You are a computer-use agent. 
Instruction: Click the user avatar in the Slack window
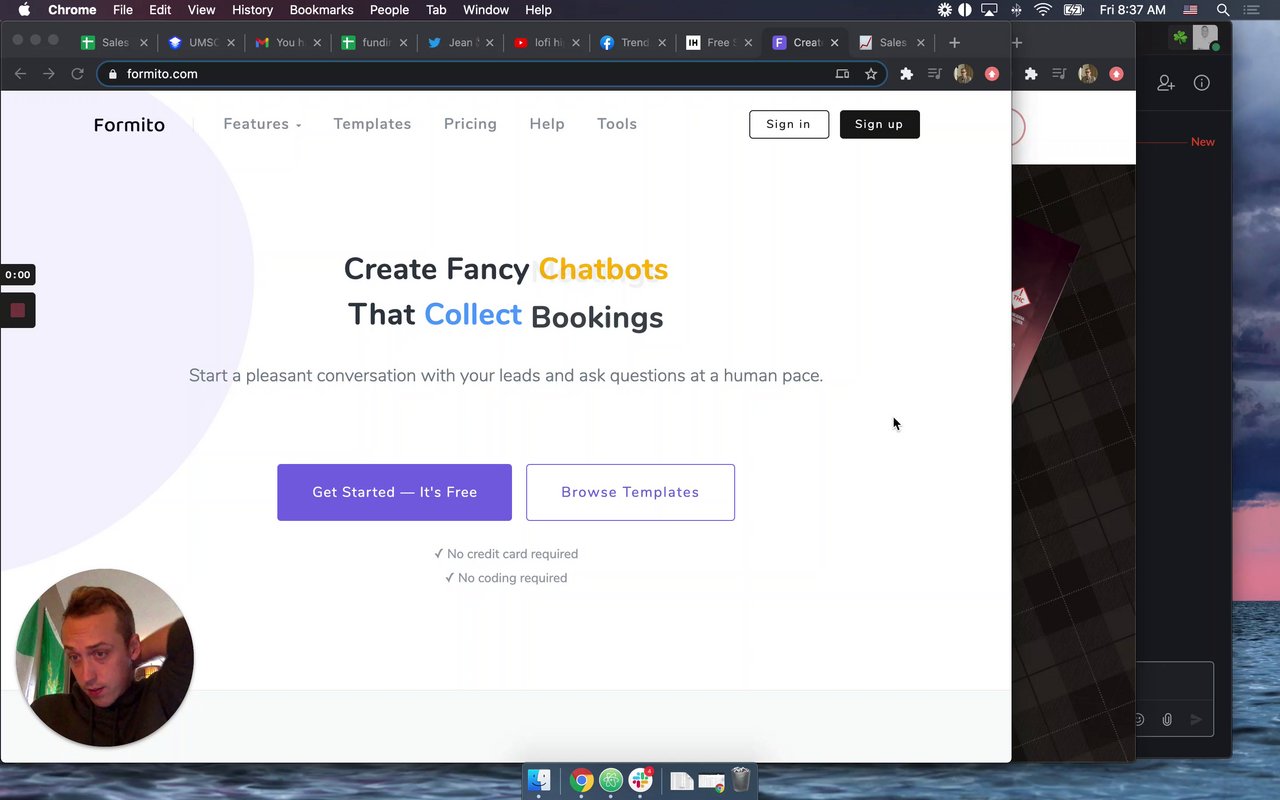(1206, 38)
